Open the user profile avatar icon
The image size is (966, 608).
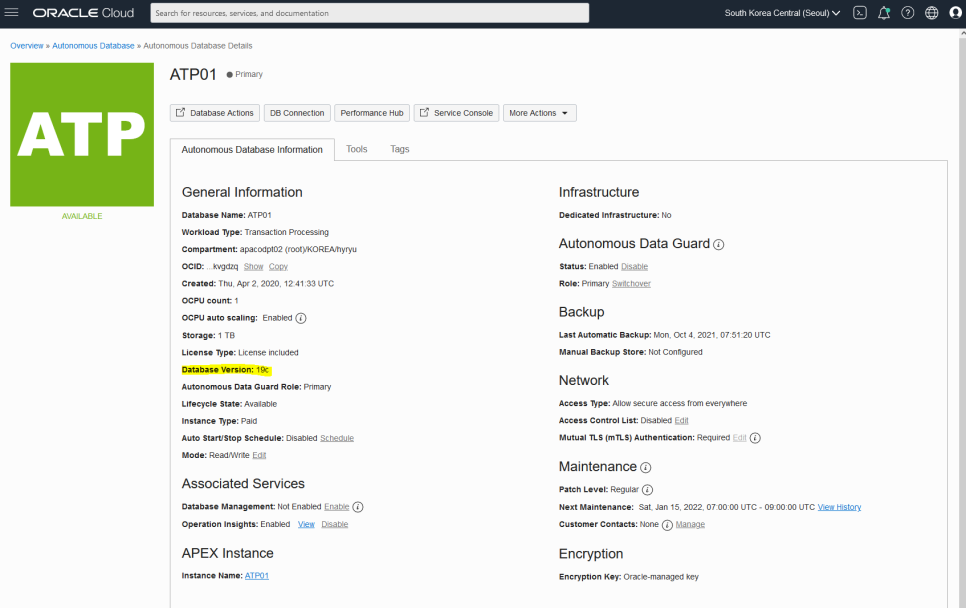pyautogui.click(x=956, y=13)
